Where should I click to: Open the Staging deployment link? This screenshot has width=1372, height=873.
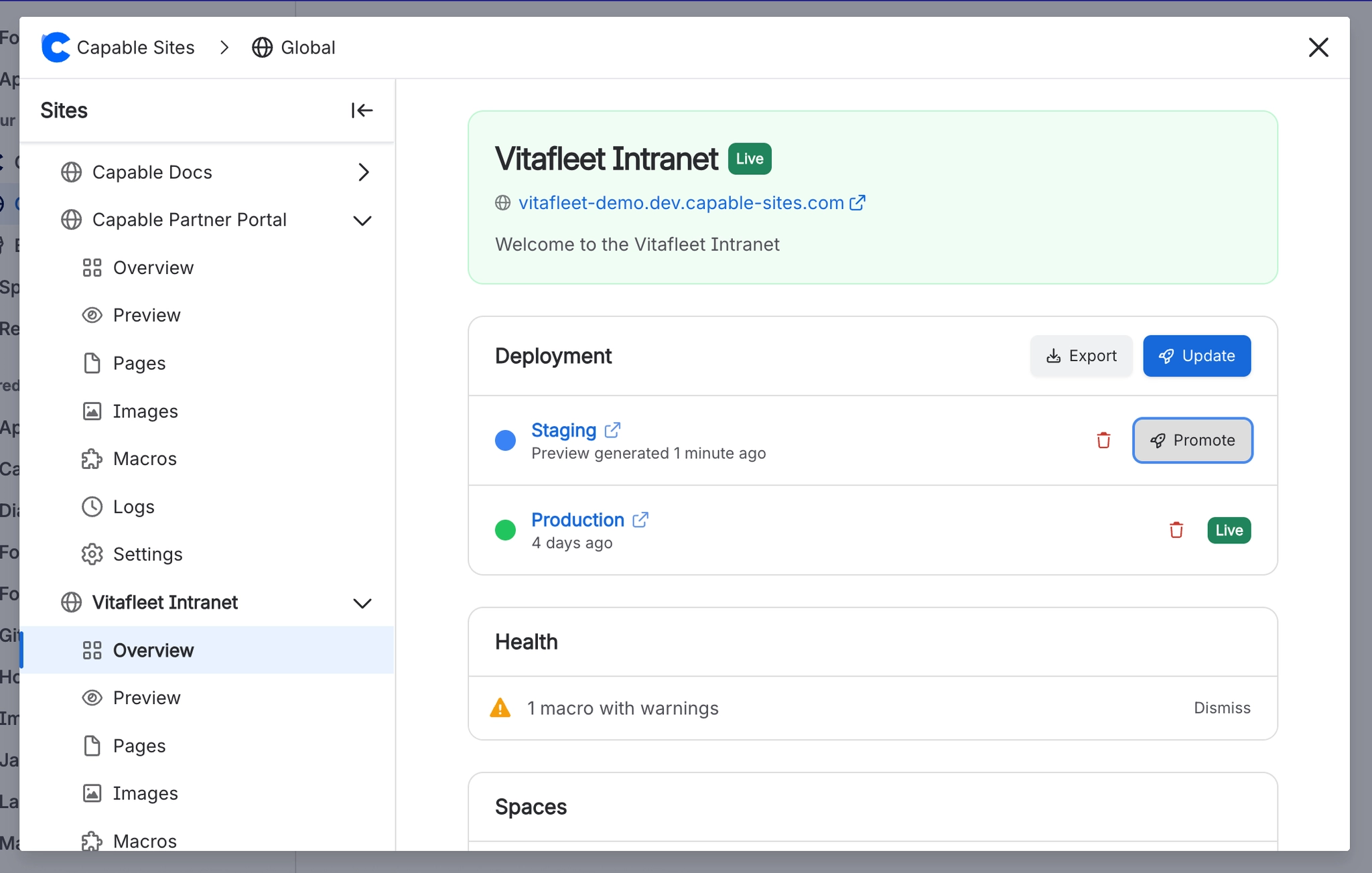click(x=563, y=429)
